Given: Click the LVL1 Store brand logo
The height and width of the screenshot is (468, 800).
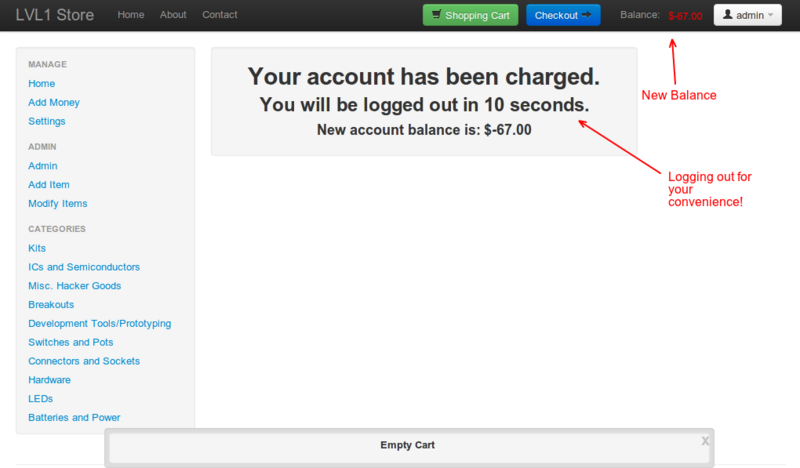Looking at the screenshot, I should tap(55, 15).
